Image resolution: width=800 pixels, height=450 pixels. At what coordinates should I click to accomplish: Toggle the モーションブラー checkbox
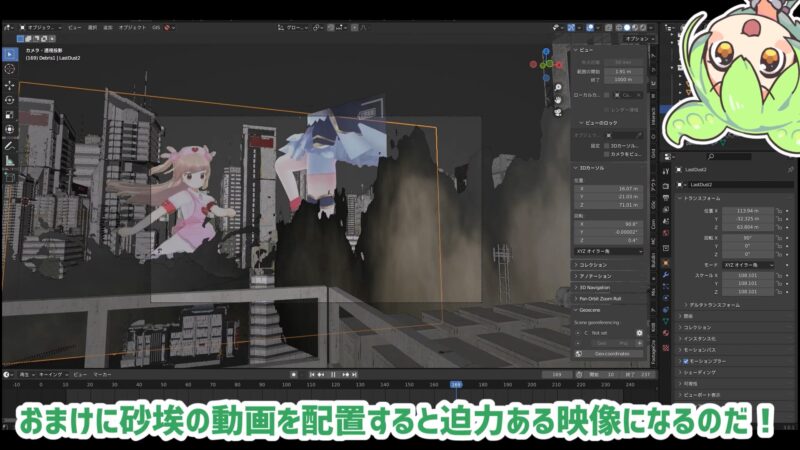(x=686, y=361)
